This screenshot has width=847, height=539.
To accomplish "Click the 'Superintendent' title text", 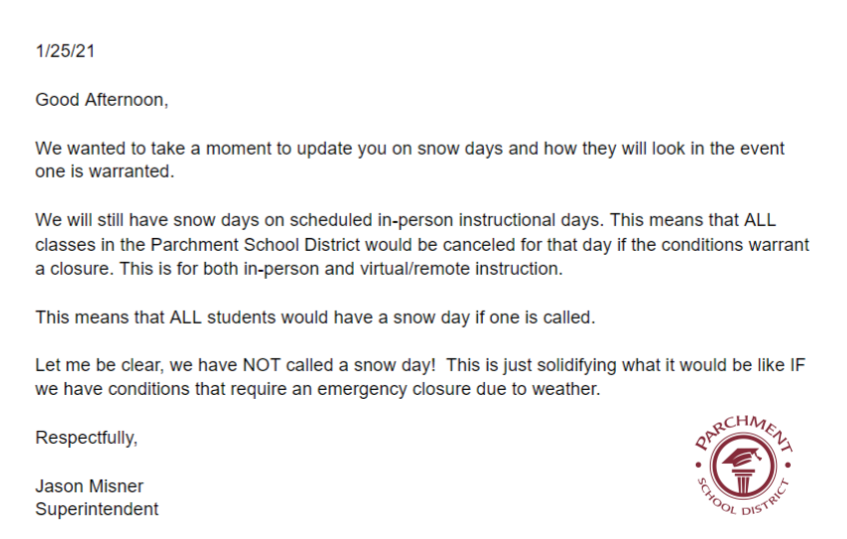I will pos(97,509).
